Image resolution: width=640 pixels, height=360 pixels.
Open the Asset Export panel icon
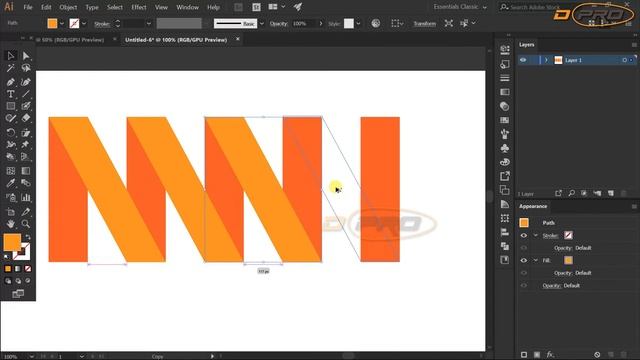pyautogui.click(x=505, y=176)
